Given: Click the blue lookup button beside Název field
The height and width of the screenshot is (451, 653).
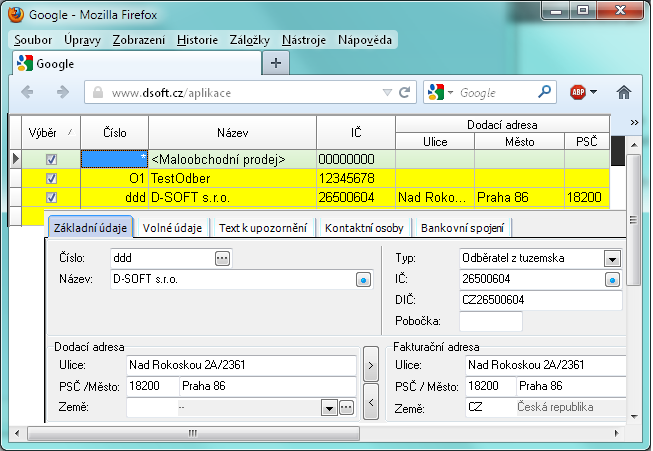Looking at the screenshot, I should tap(362, 279).
